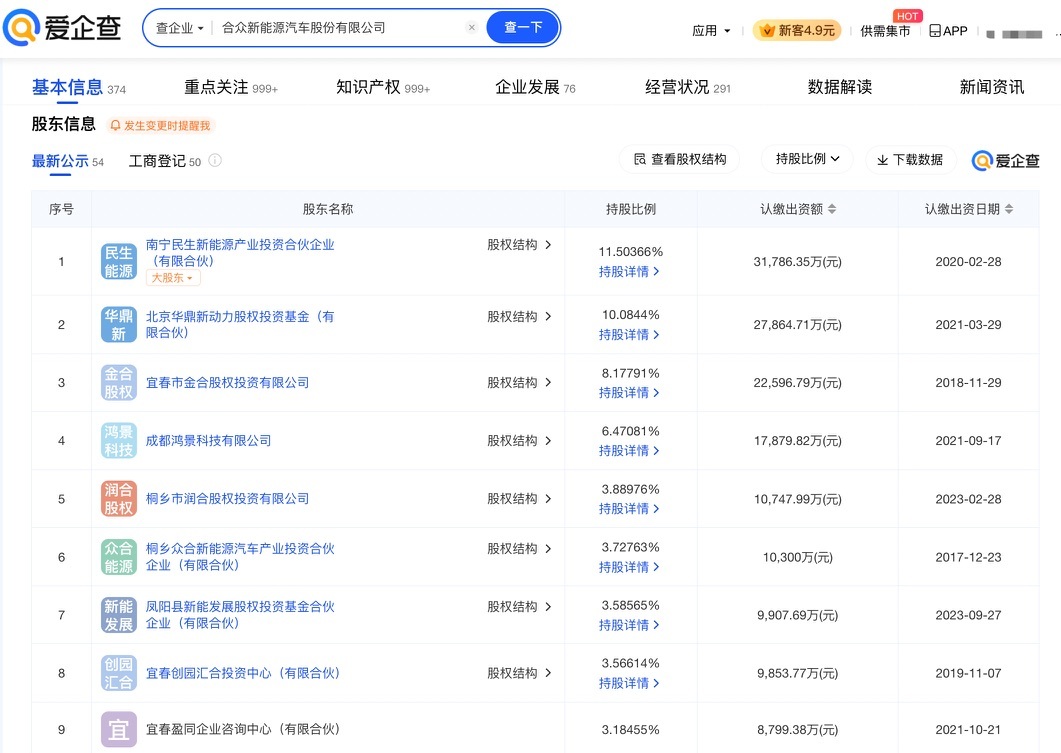Click the 鸿景科技 company logo
Screen dimensions: 1061x753
(x=118, y=441)
